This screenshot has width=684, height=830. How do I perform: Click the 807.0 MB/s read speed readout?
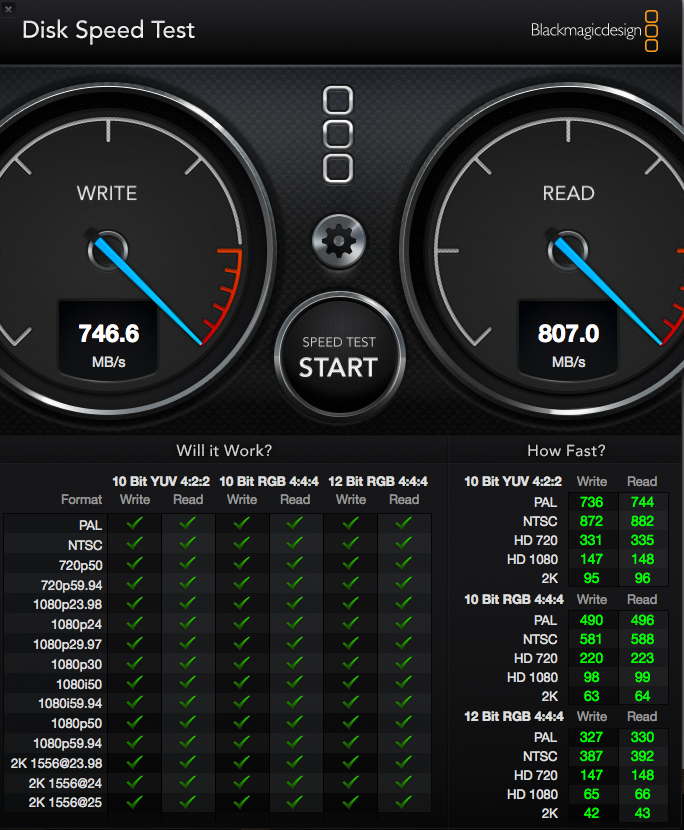(568, 338)
